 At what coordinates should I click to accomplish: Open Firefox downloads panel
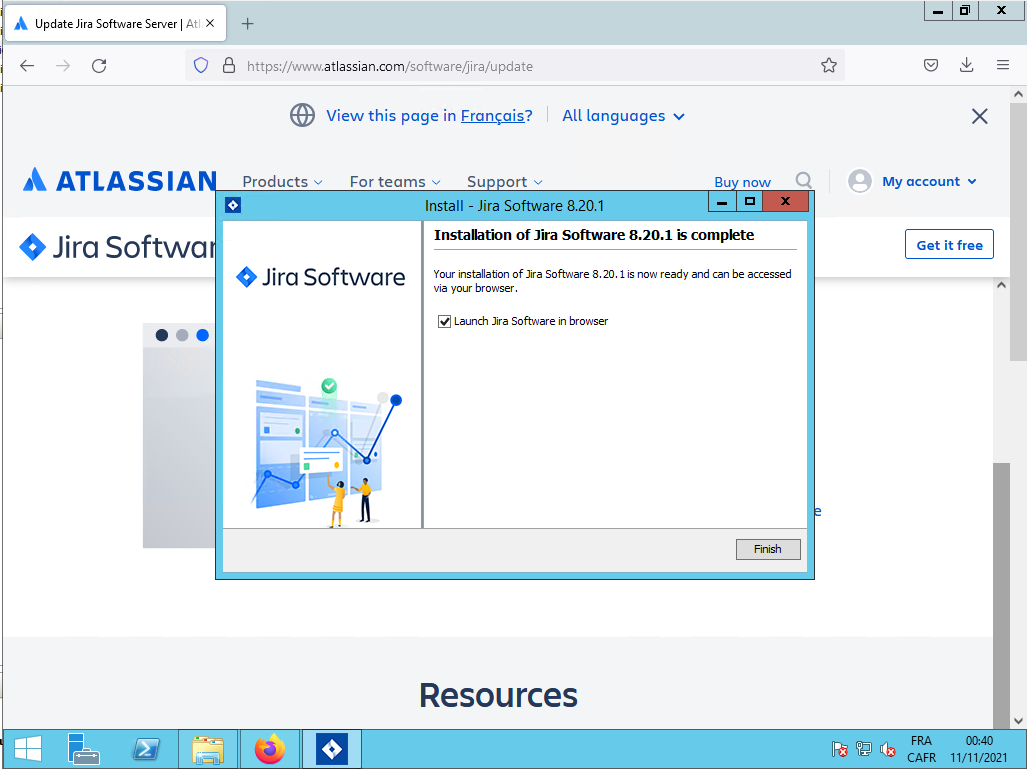966,65
